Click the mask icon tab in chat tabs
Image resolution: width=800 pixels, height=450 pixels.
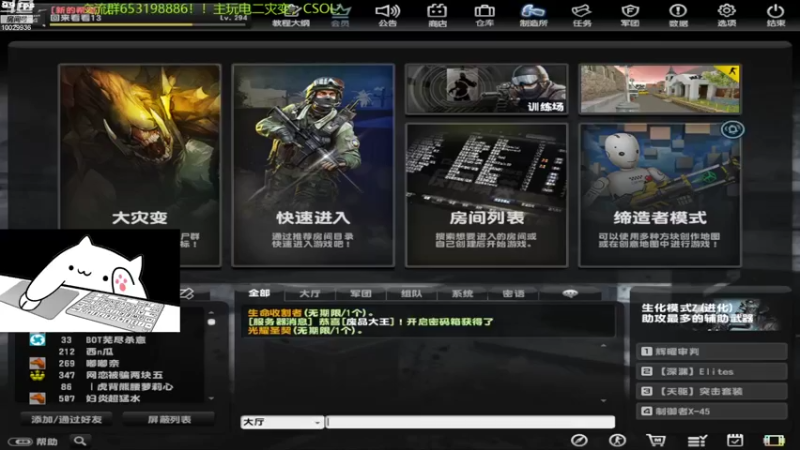(570, 293)
